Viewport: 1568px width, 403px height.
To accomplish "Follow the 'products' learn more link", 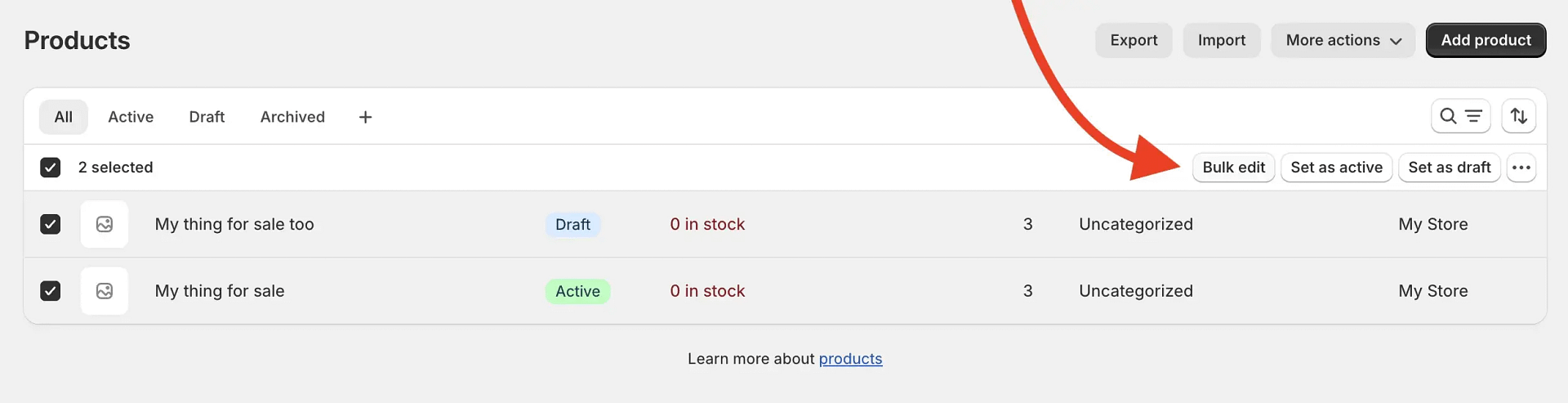I will pos(850,359).
